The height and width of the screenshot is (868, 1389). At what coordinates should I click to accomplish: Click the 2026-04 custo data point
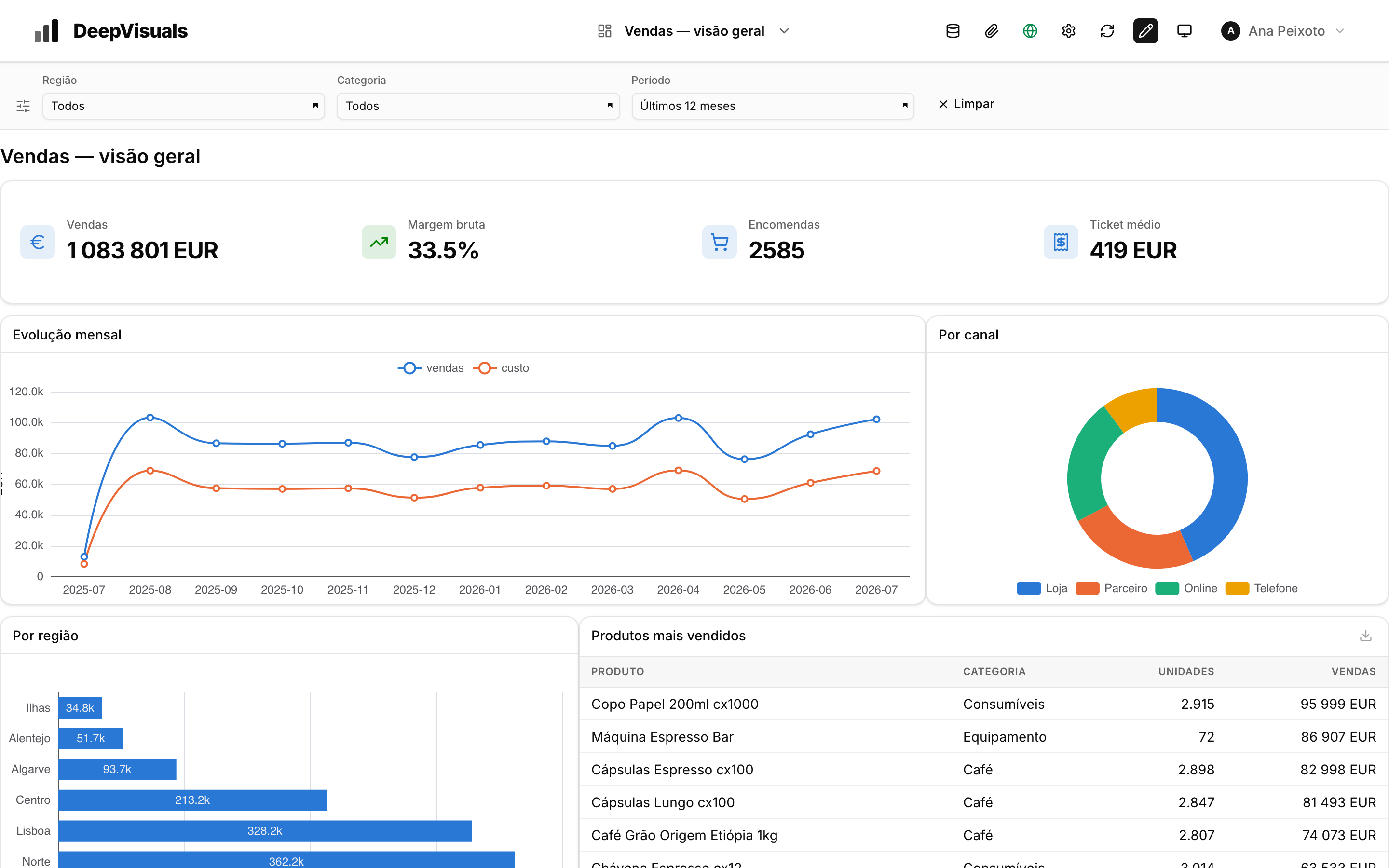click(679, 470)
